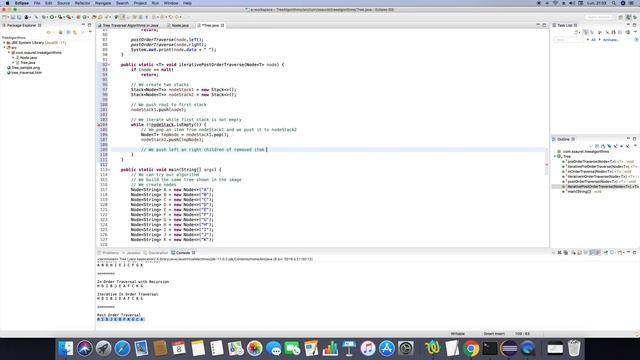Click Writable in the status bar

point(458,333)
